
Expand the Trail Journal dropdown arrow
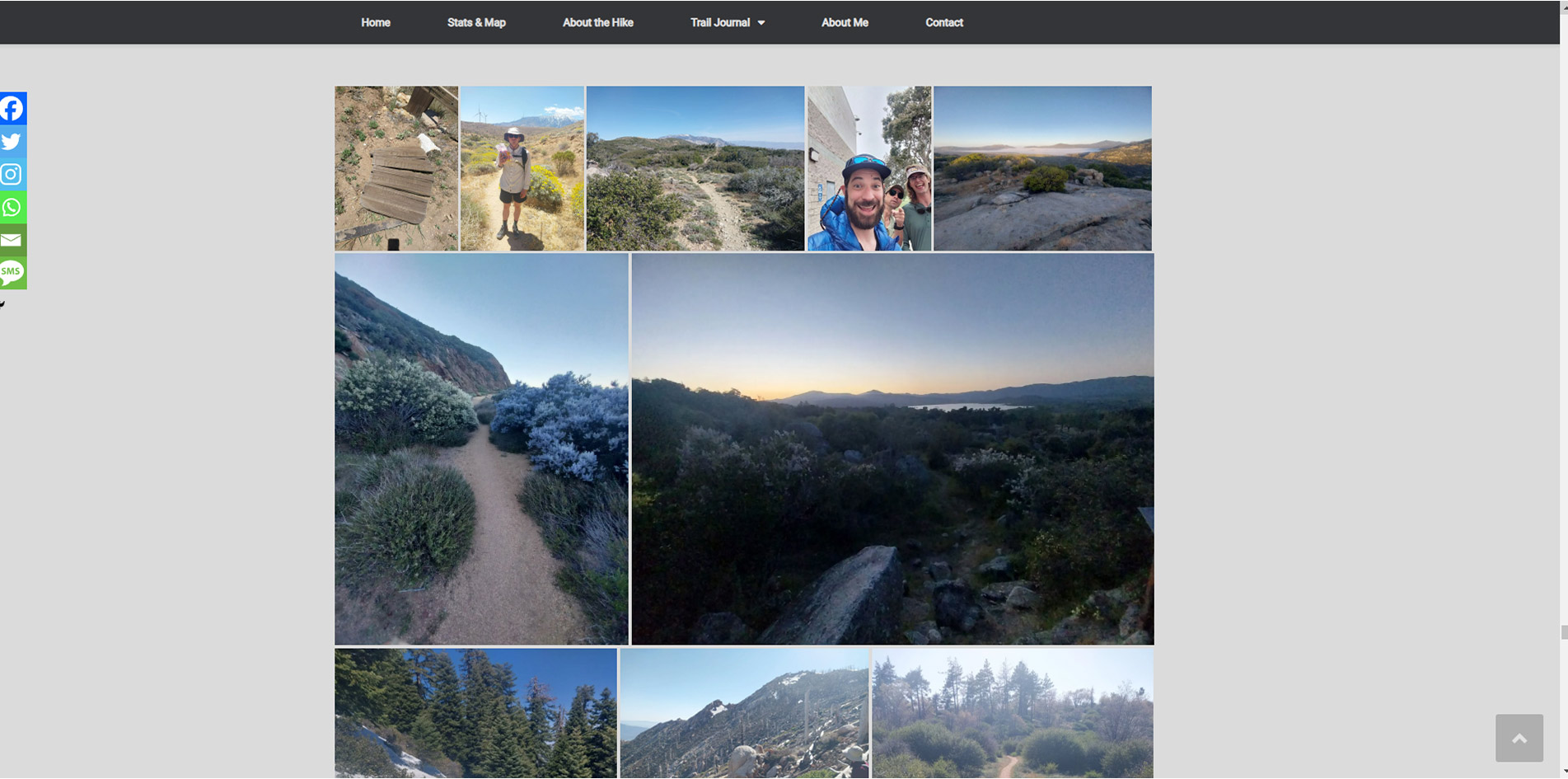coord(761,23)
